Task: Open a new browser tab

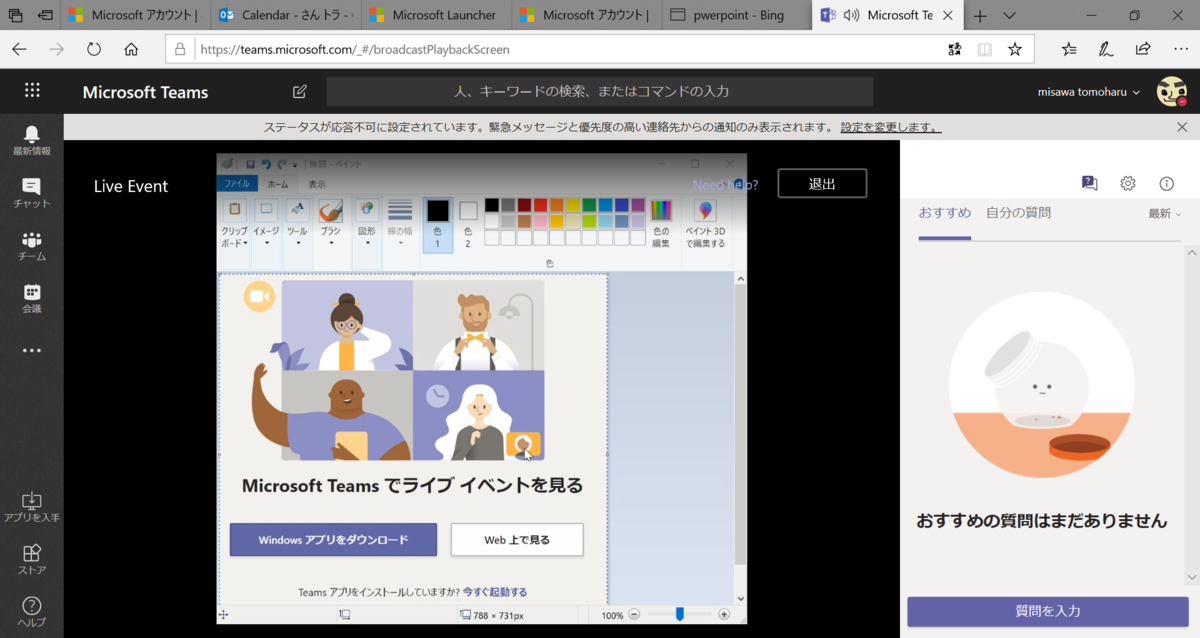Action: click(981, 16)
